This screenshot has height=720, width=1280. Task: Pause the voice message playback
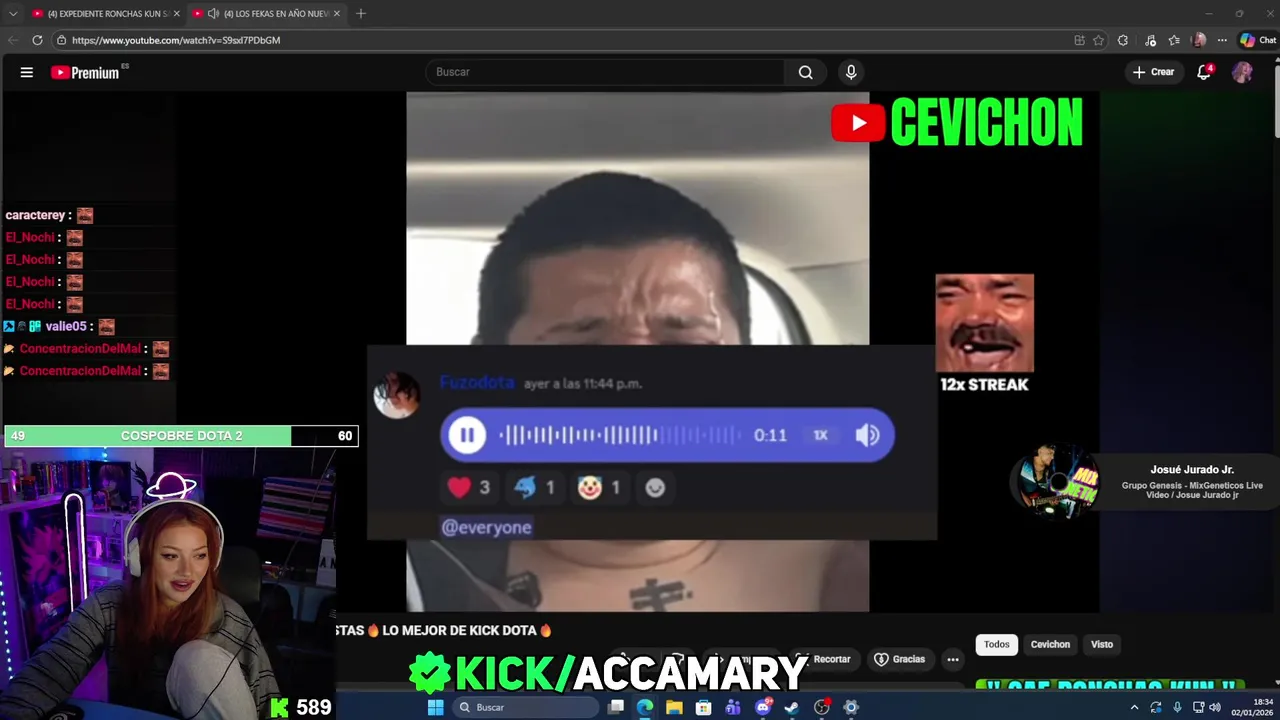click(x=467, y=435)
